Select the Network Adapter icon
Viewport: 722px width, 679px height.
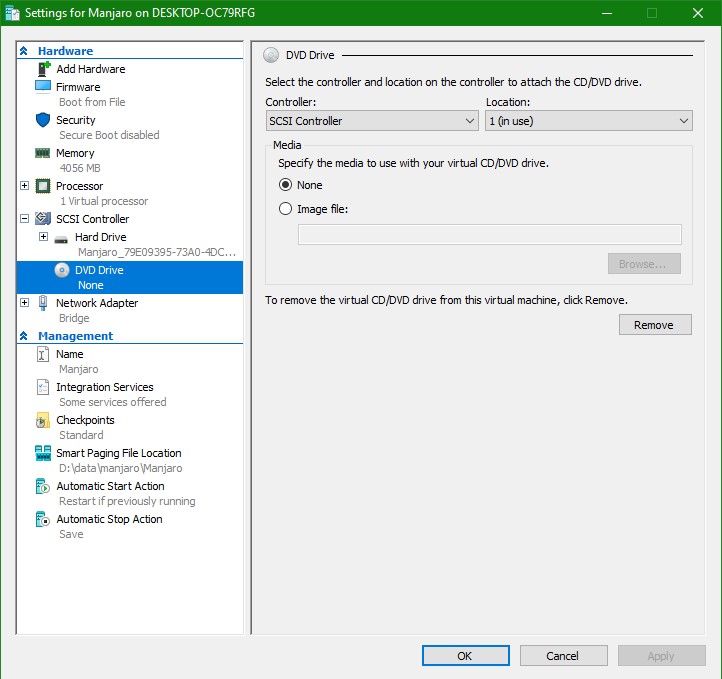(43, 303)
